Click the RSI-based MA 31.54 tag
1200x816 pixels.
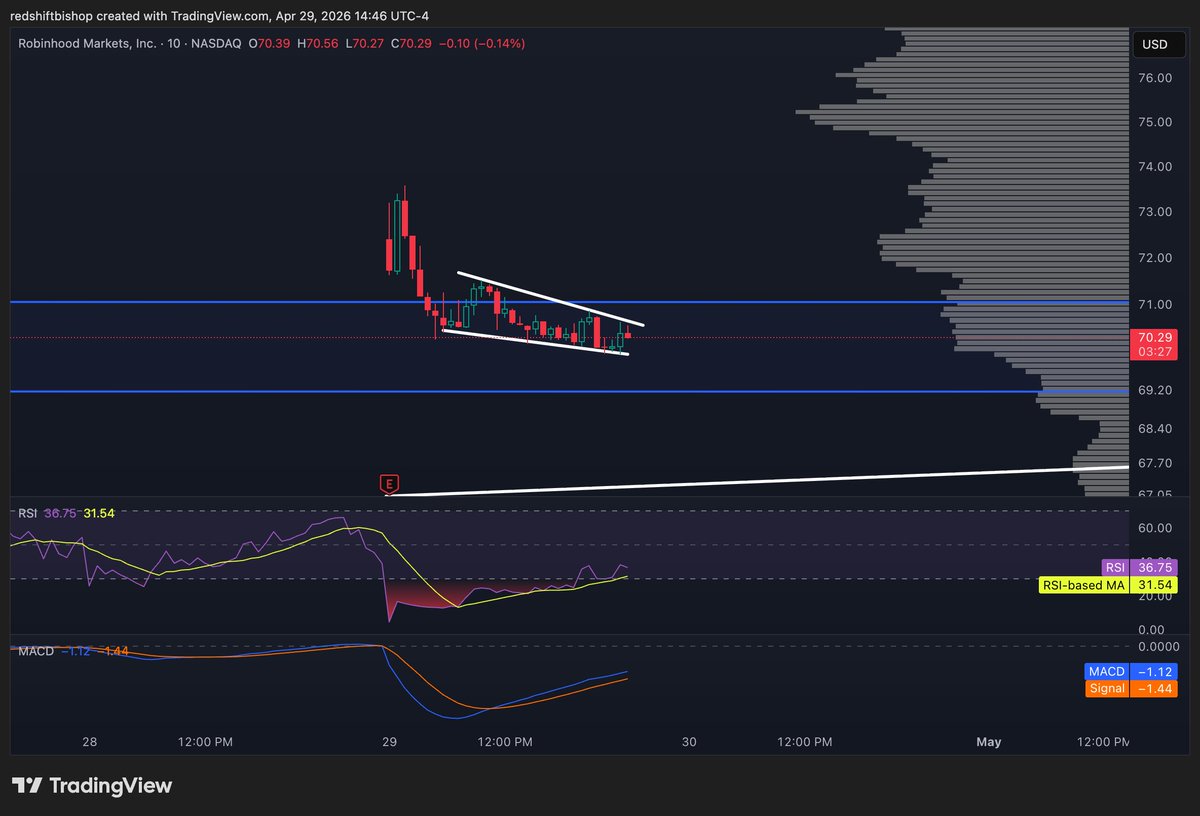click(1108, 584)
